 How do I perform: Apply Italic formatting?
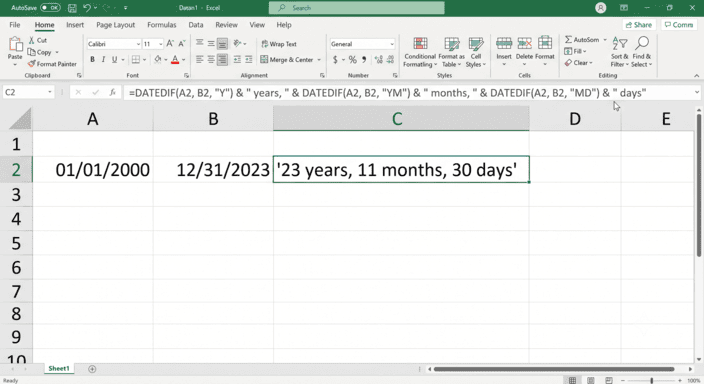pyautogui.click(x=103, y=59)
